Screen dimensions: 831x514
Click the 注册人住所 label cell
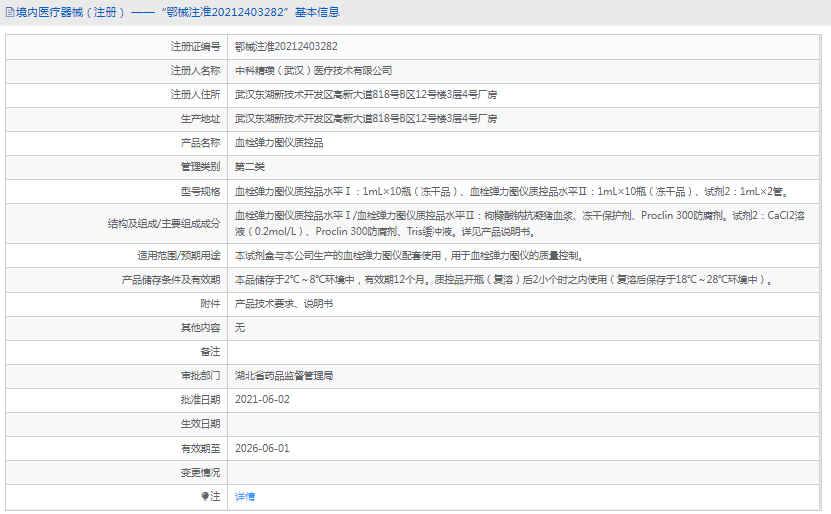[x=117, y=95]
